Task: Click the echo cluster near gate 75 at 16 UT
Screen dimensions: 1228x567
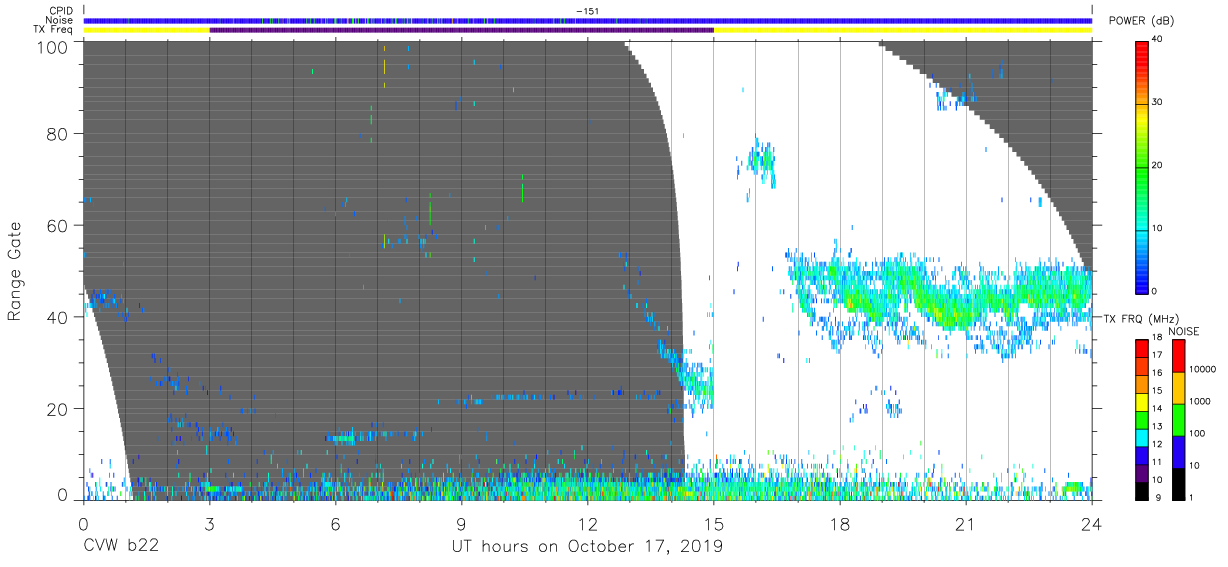Action: click(x=762, y=160)
